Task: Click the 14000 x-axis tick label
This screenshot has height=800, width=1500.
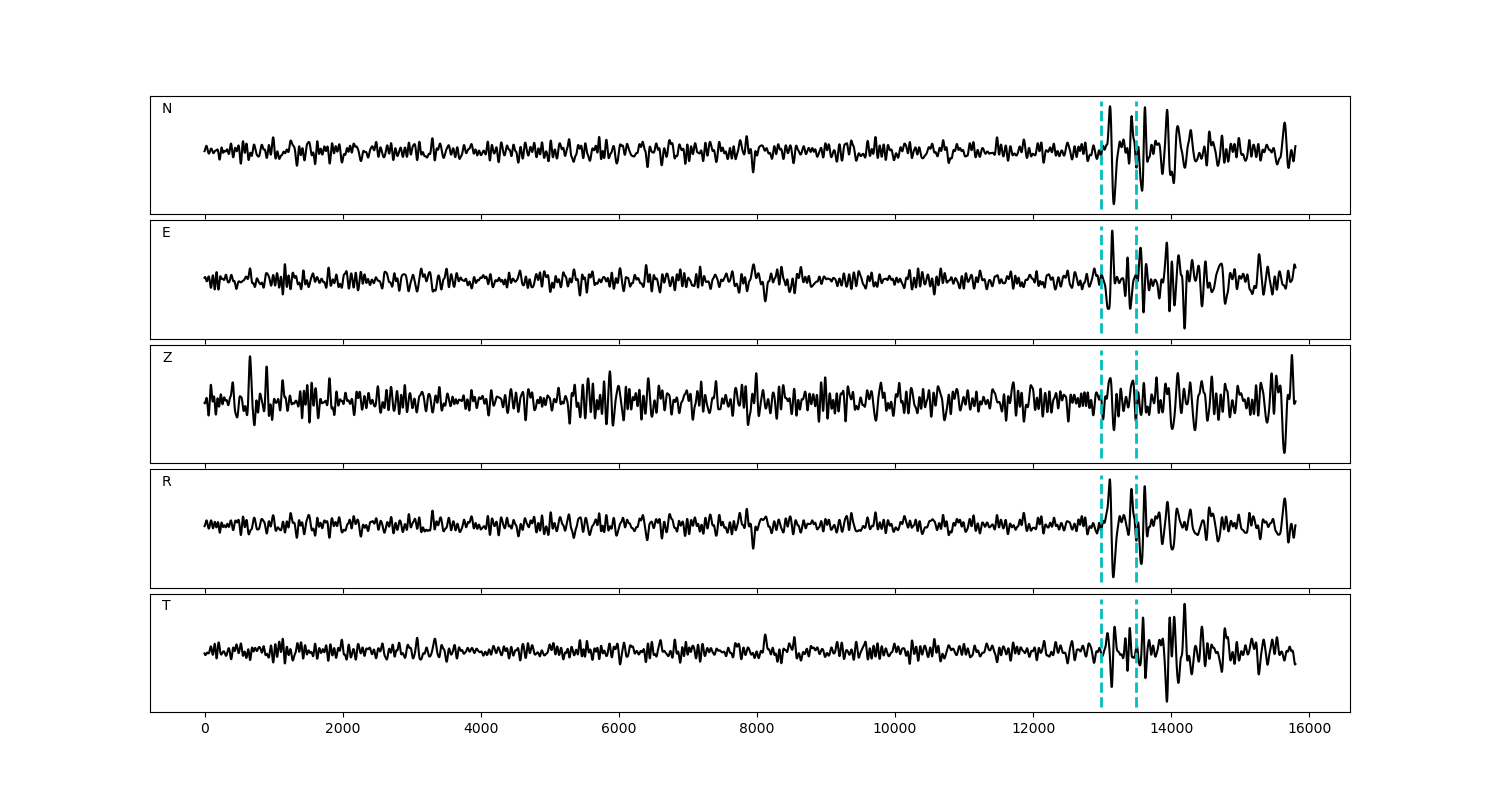Action: [1171, 730]
